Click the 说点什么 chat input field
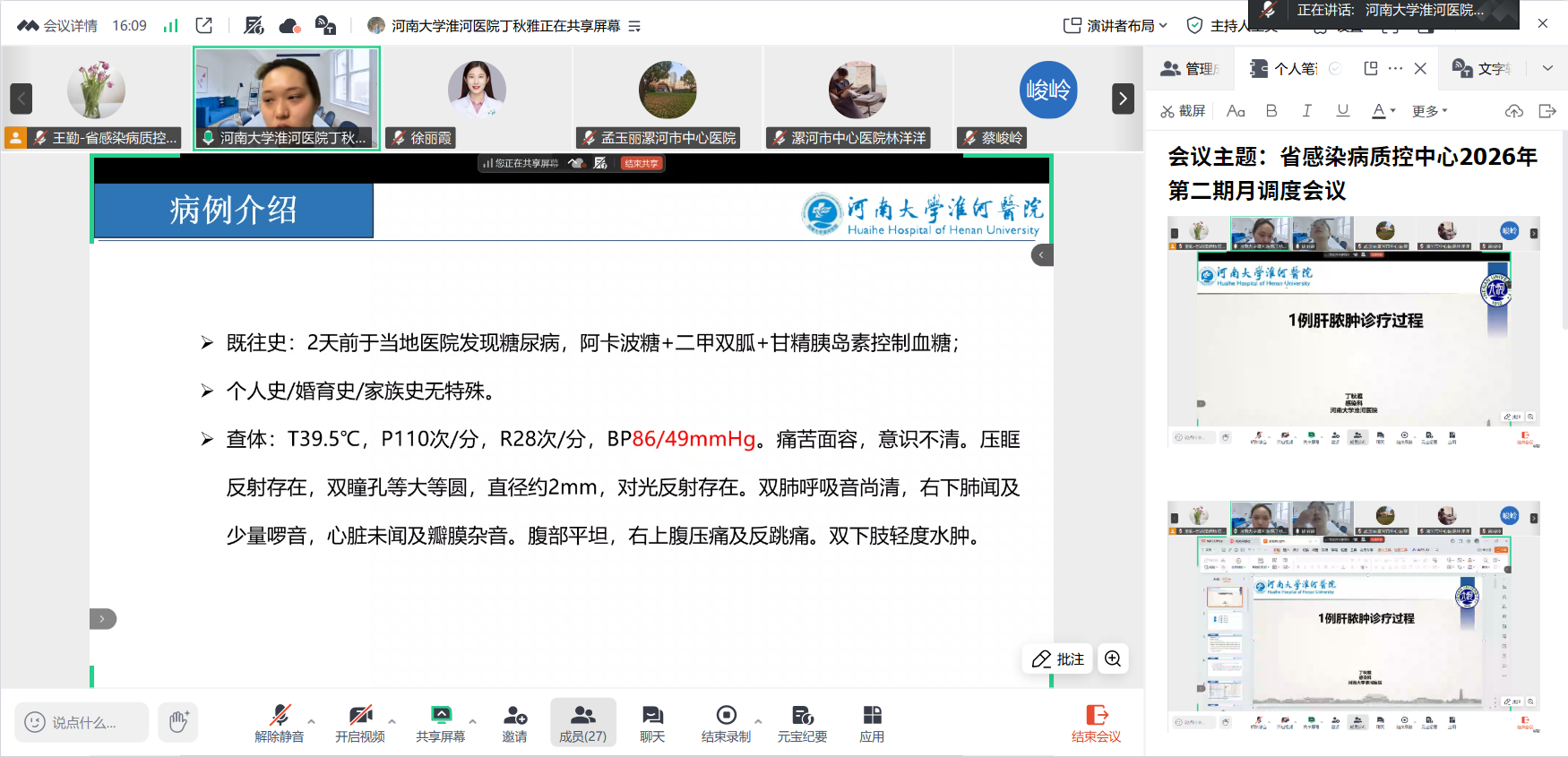The image size is (1568, 757). click(x=82, y=722)
